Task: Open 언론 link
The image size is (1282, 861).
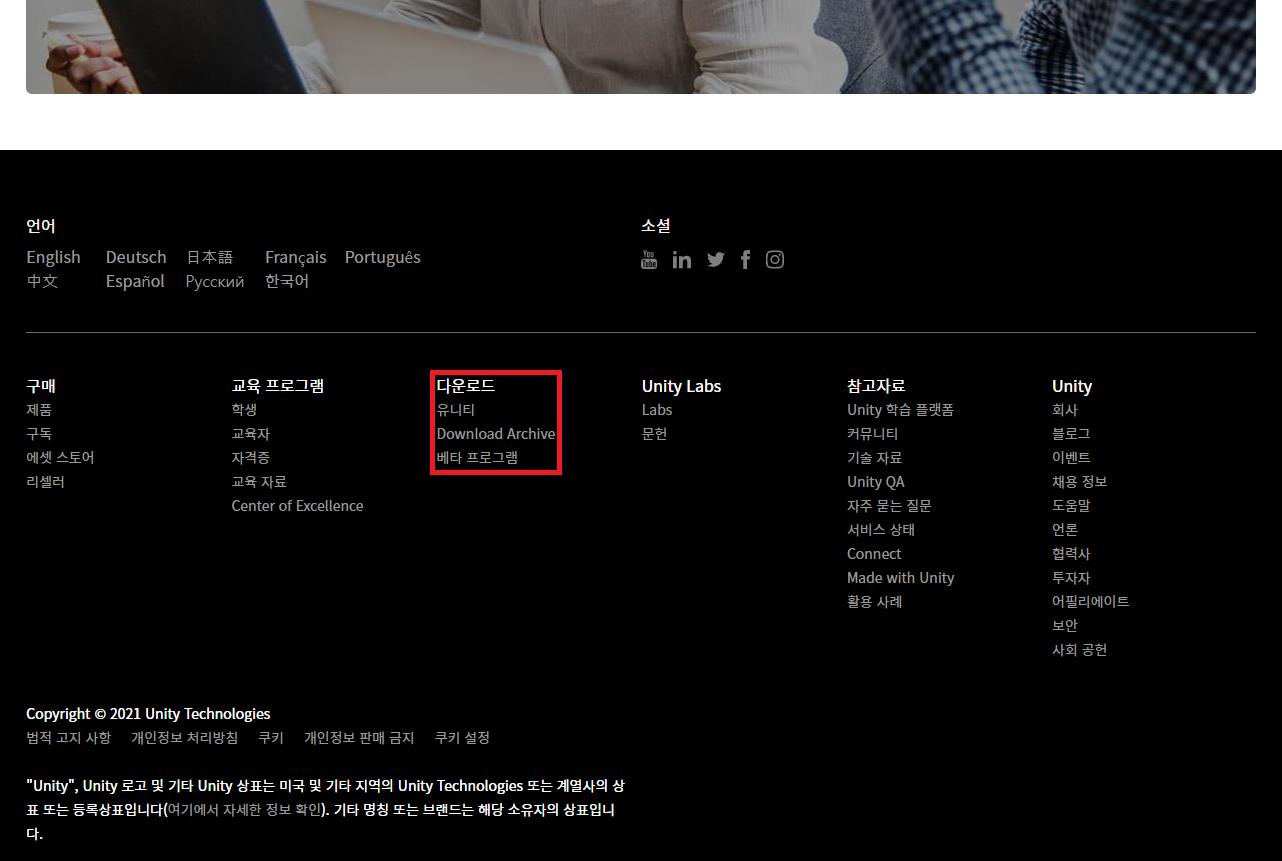Action: (1065, 530)
